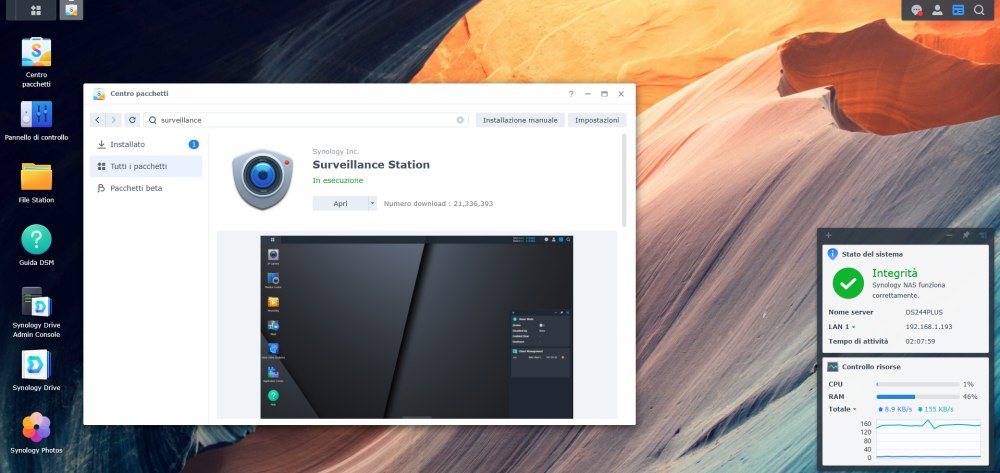Click the Centro pacchetti title bar icon
The width and height of the screenshot is (1000, 473).
pyautogui.click(x=99, y=94)
